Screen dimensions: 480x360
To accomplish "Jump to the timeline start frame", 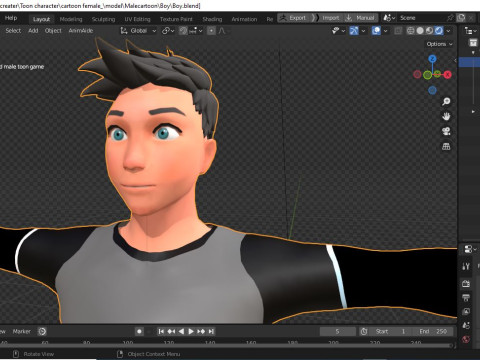I will tap(161, 331).
